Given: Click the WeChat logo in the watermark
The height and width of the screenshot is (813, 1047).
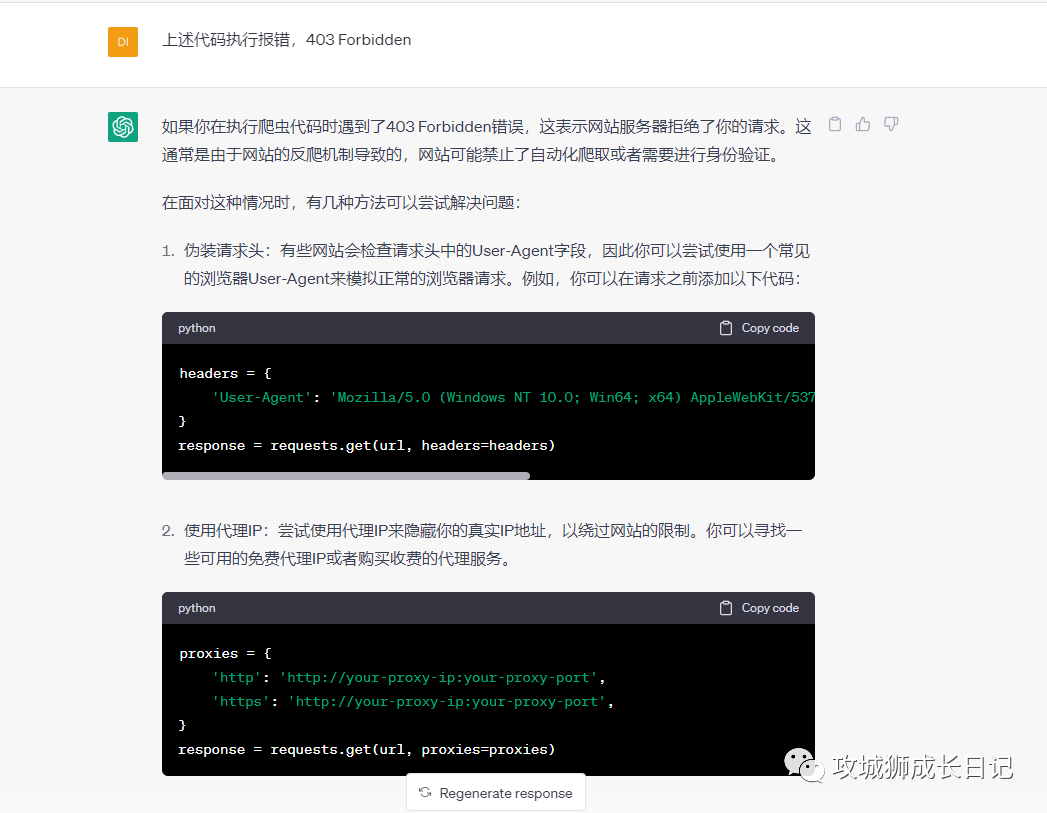Looking at the screenshot, I should point(805,766).
